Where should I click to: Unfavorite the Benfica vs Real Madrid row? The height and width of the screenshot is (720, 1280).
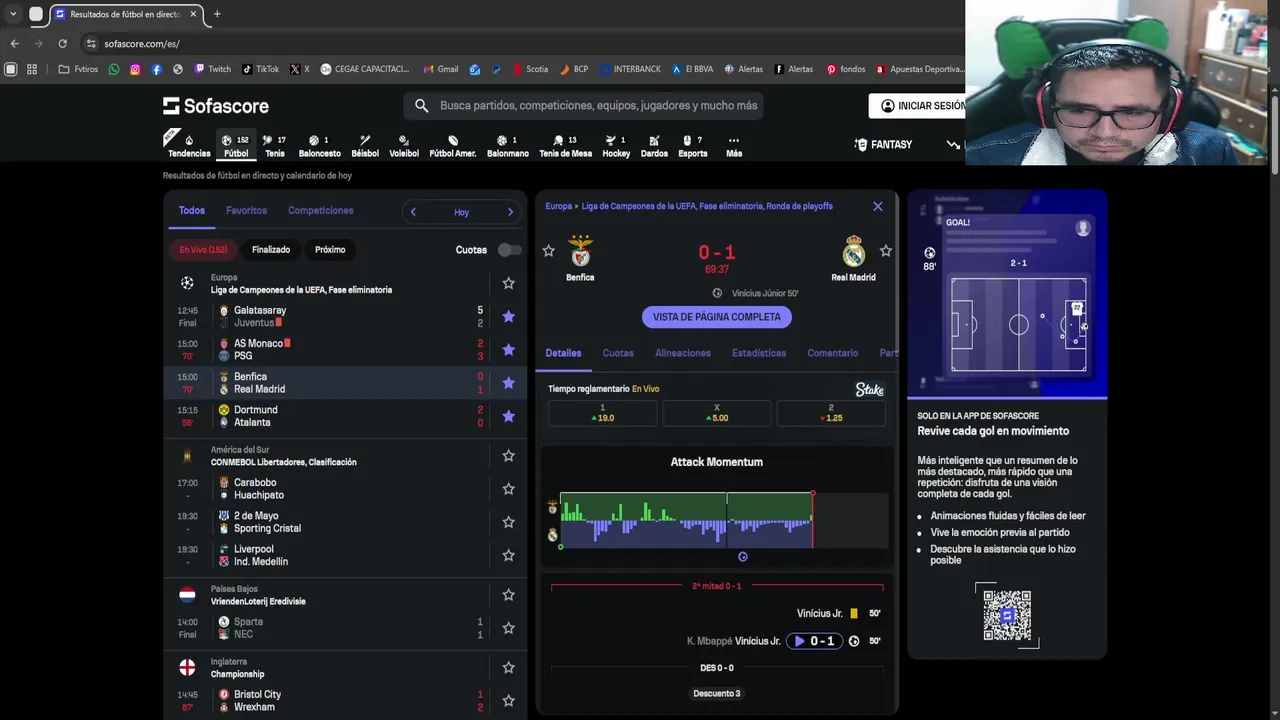point(508,383)
